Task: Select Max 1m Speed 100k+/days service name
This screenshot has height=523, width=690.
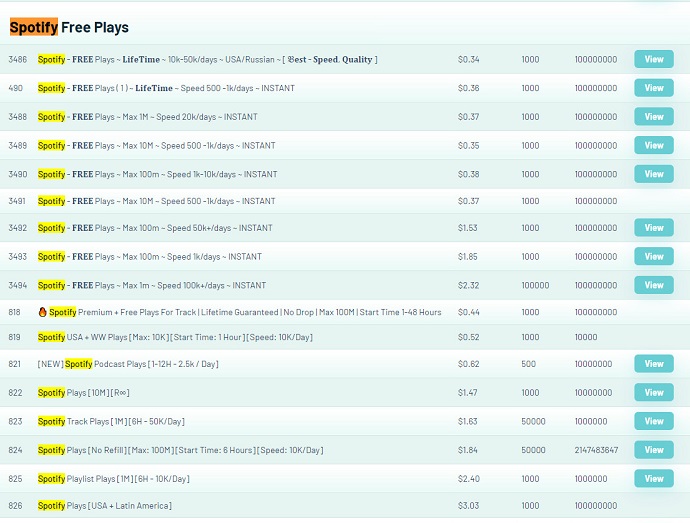Action: (152, 285)
